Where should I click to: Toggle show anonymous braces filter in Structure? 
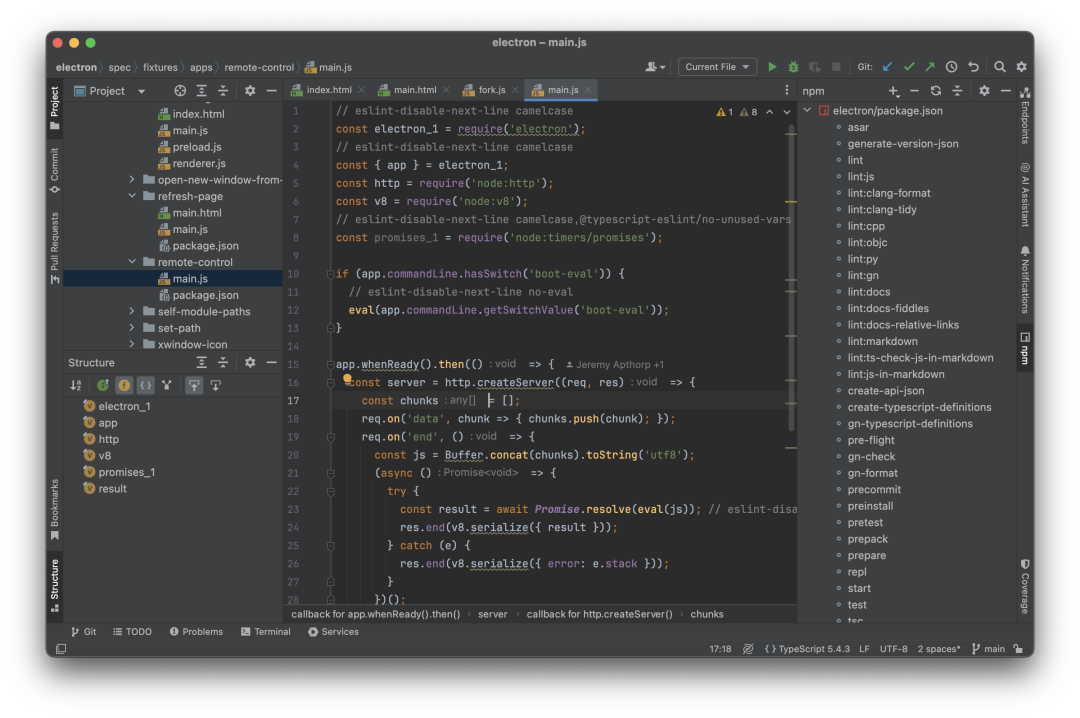145,386
